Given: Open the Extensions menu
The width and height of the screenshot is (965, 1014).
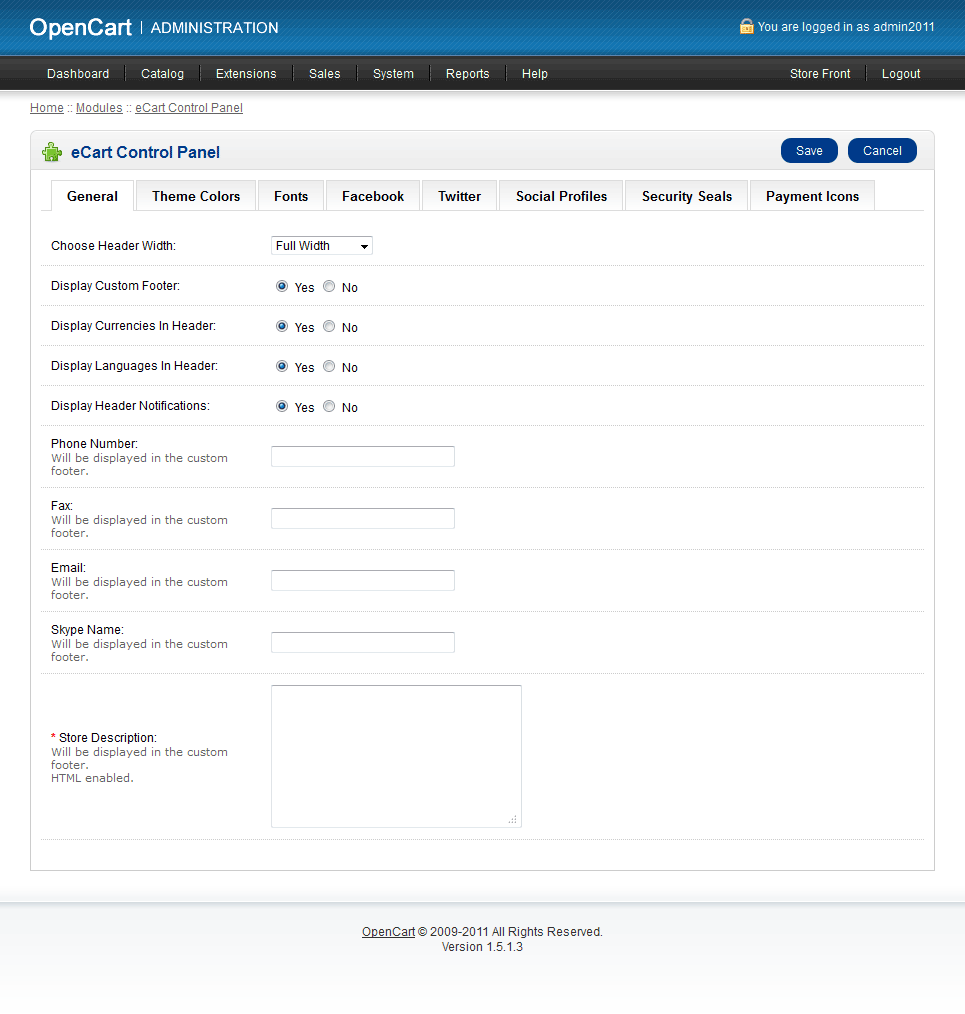Looking at the screenshot, I should click(246, 74).
